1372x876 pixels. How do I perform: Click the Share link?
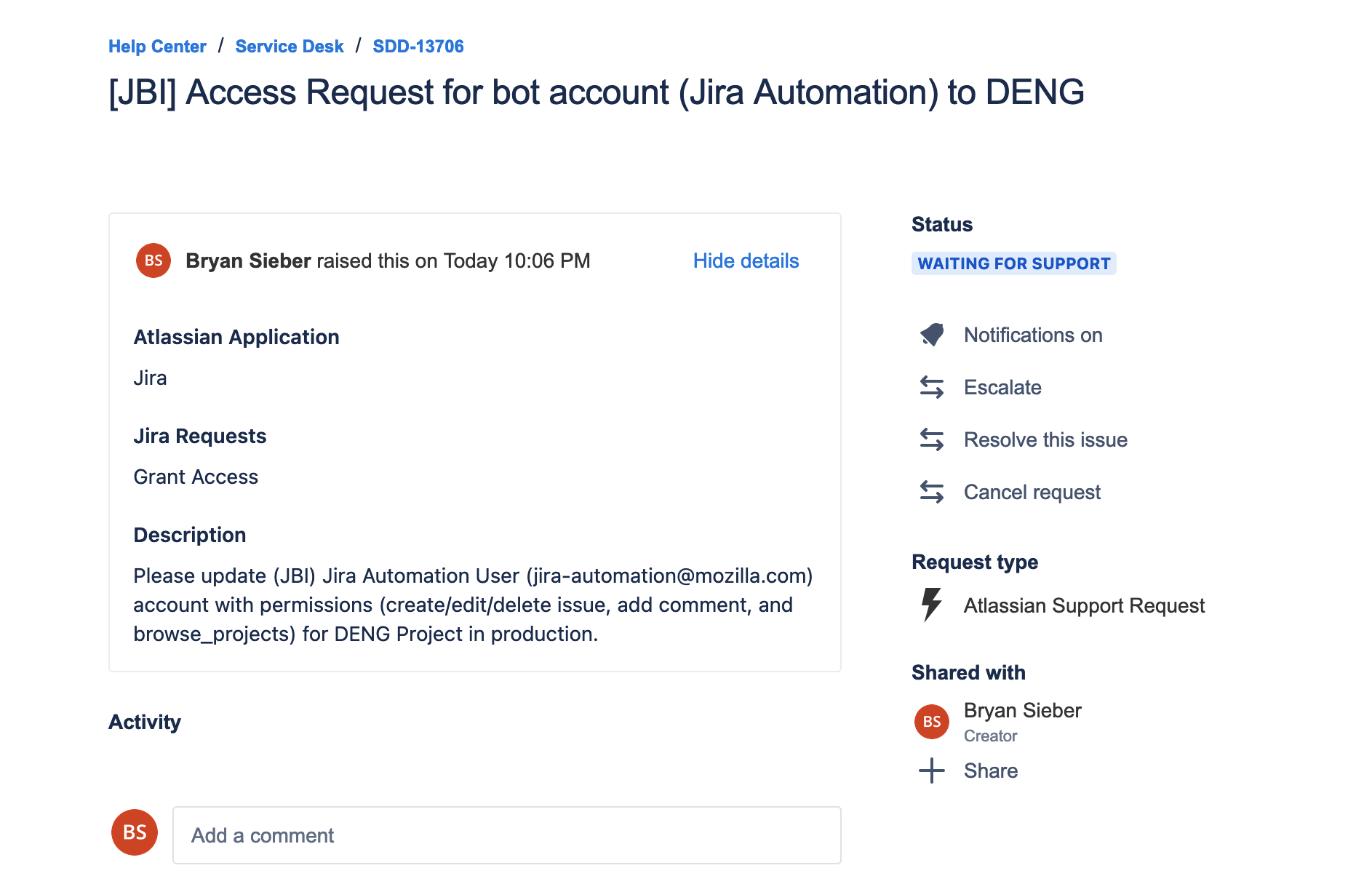coord(991,771)
